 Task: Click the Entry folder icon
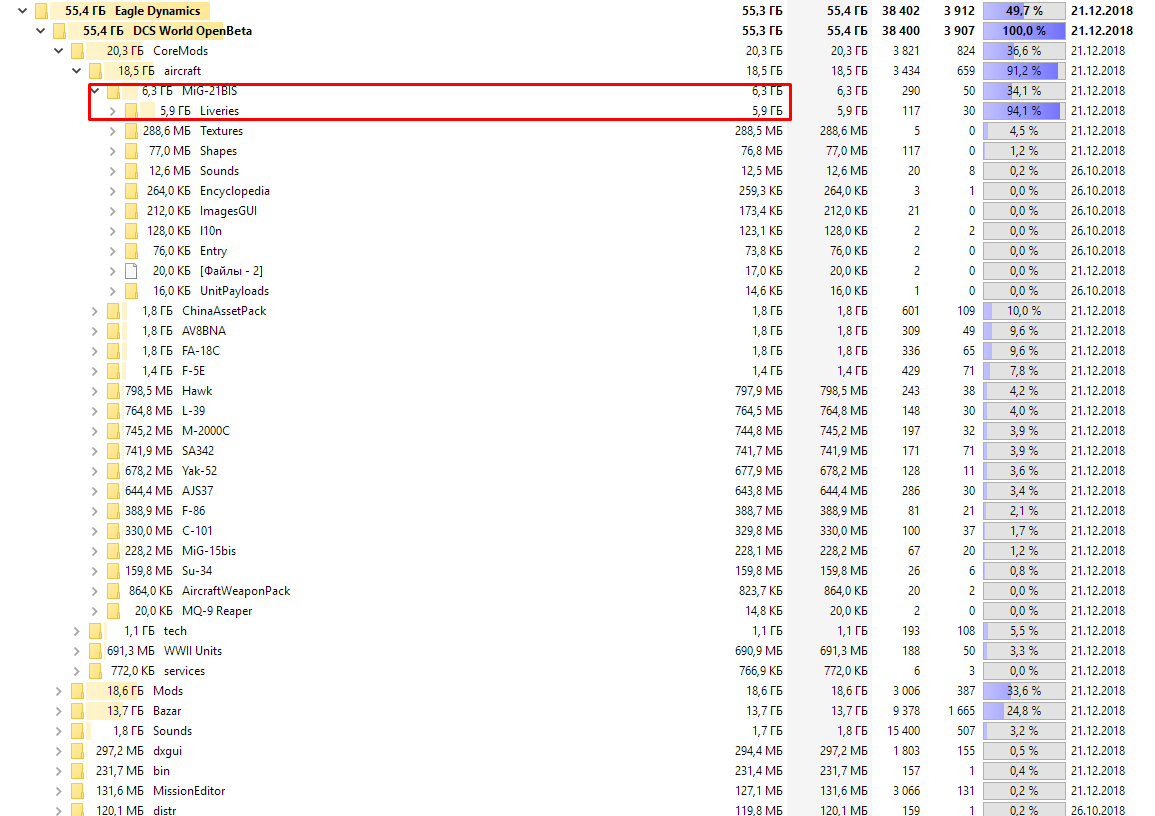(131, 250)
